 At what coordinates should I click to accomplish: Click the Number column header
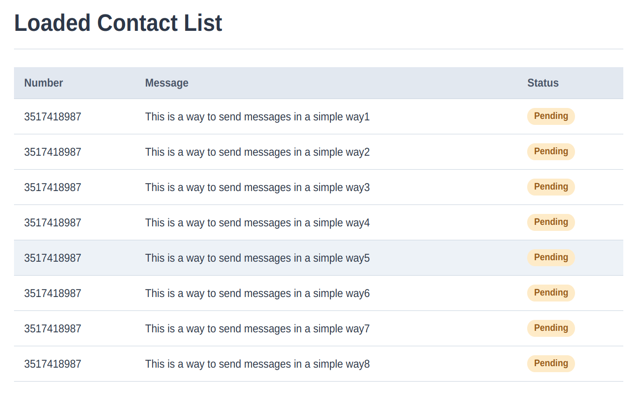(44, 83)
